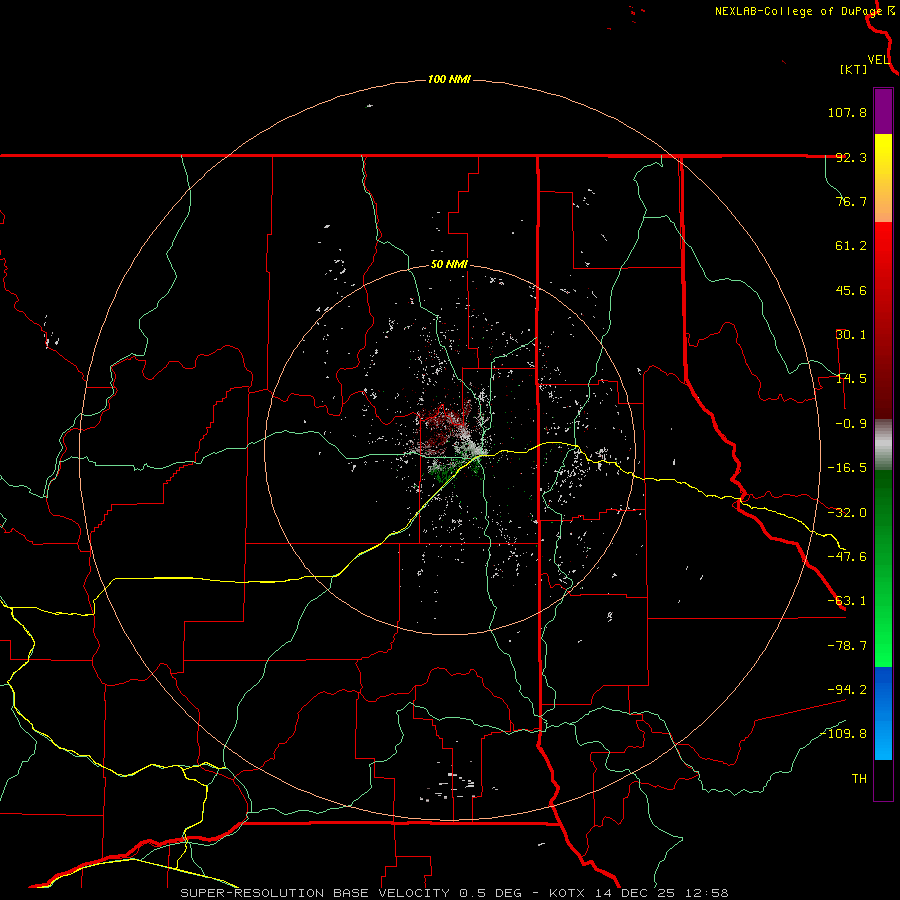Pick the gray segment of the color bar
900x900 pixels.
tap(883, 445)
